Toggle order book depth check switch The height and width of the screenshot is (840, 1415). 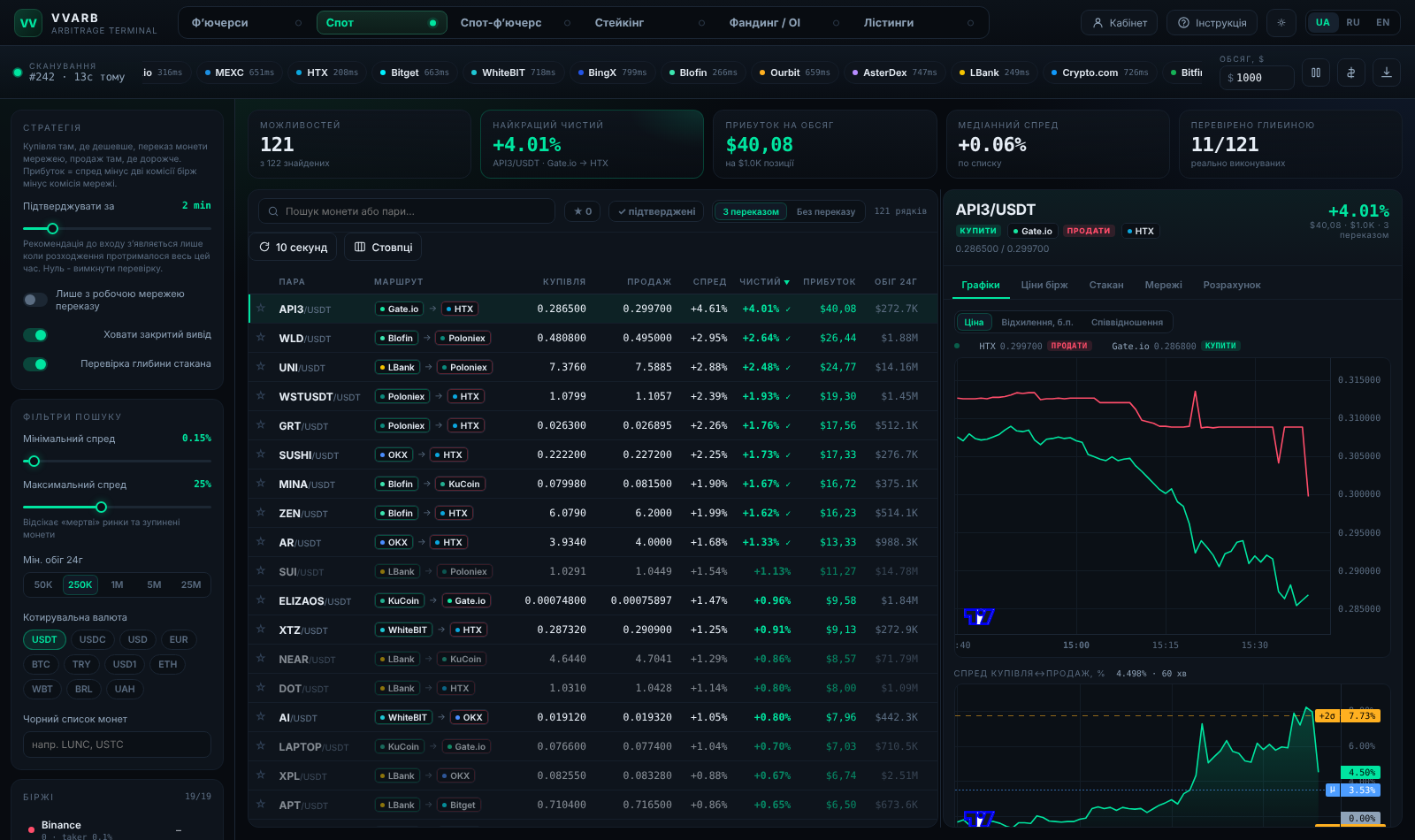pos(35,364)
